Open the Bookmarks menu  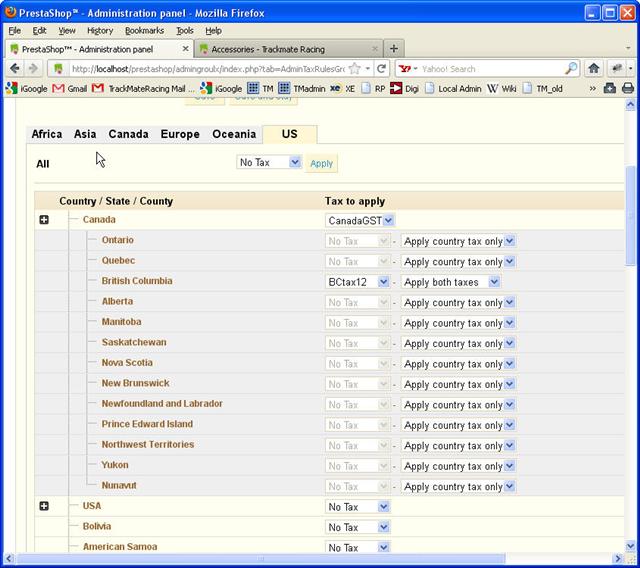click(x=144, y=31)
